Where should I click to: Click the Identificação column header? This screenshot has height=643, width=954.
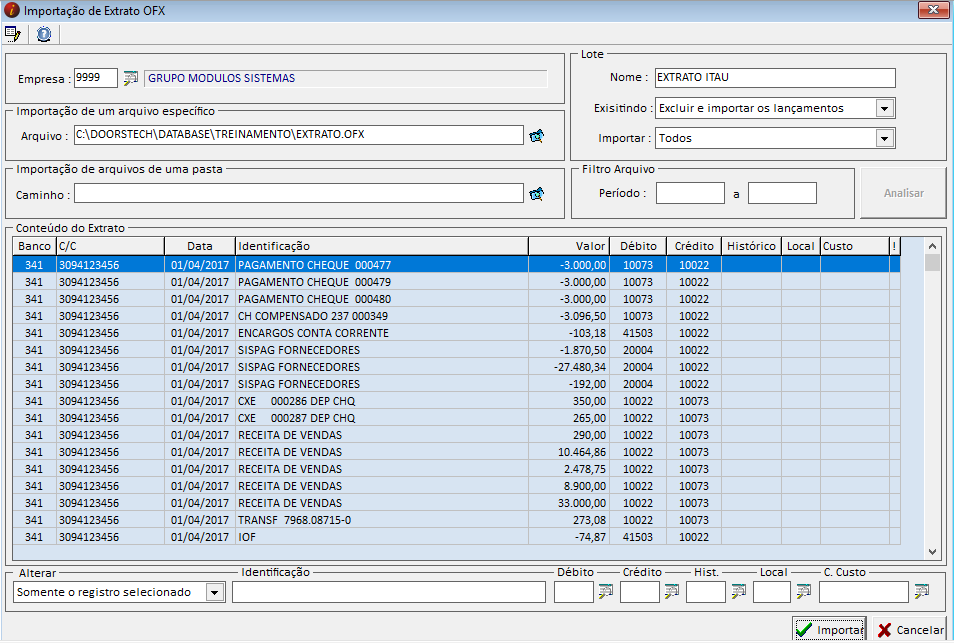click(381, 246)
